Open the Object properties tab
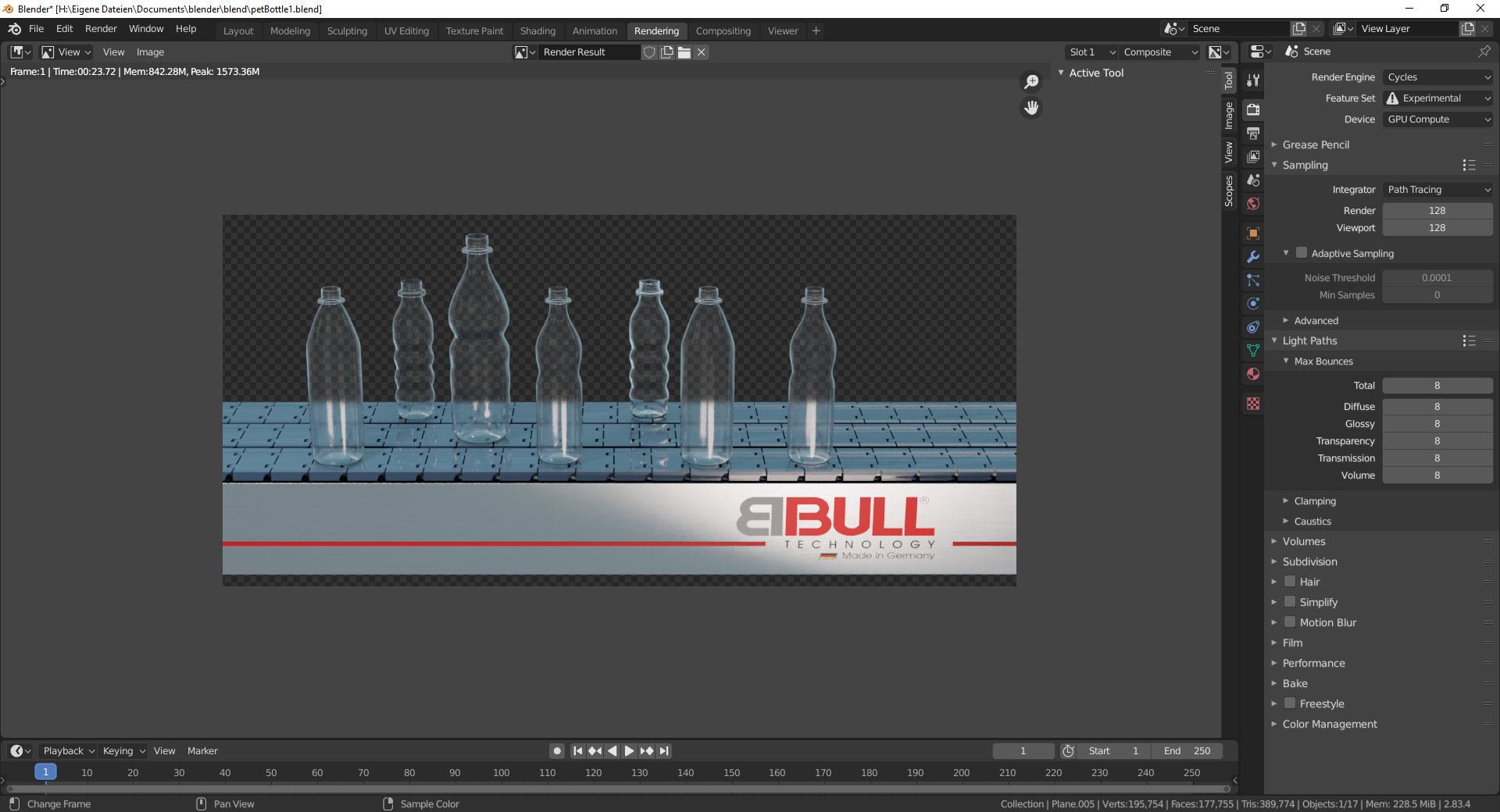Image resolution: width=1500 pixels, height=812 pixels. pos(1253,233)
